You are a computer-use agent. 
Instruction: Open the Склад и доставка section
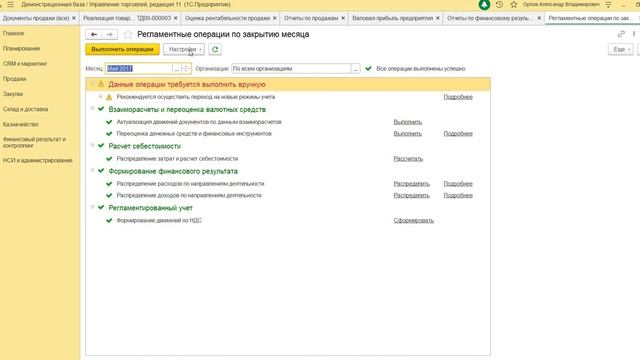coord(25,109)
